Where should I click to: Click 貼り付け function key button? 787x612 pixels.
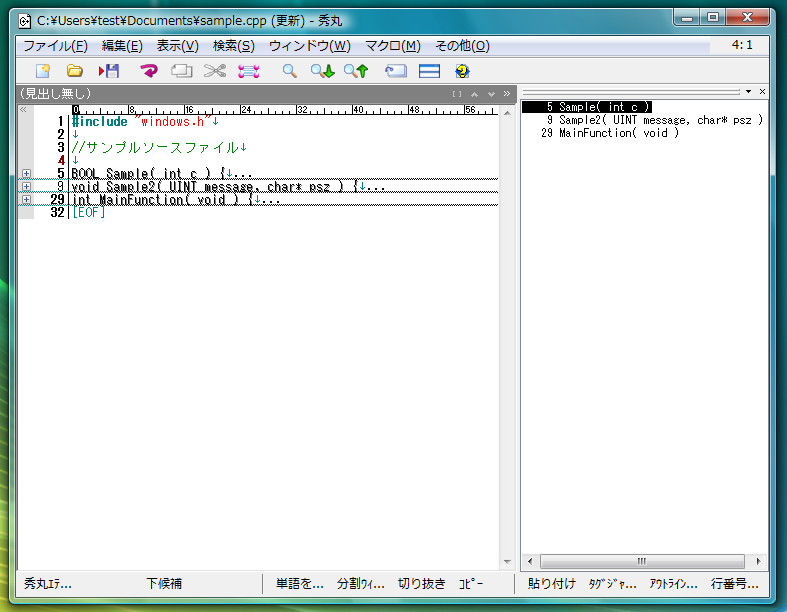pyautogui.click(x=552, y=583)
